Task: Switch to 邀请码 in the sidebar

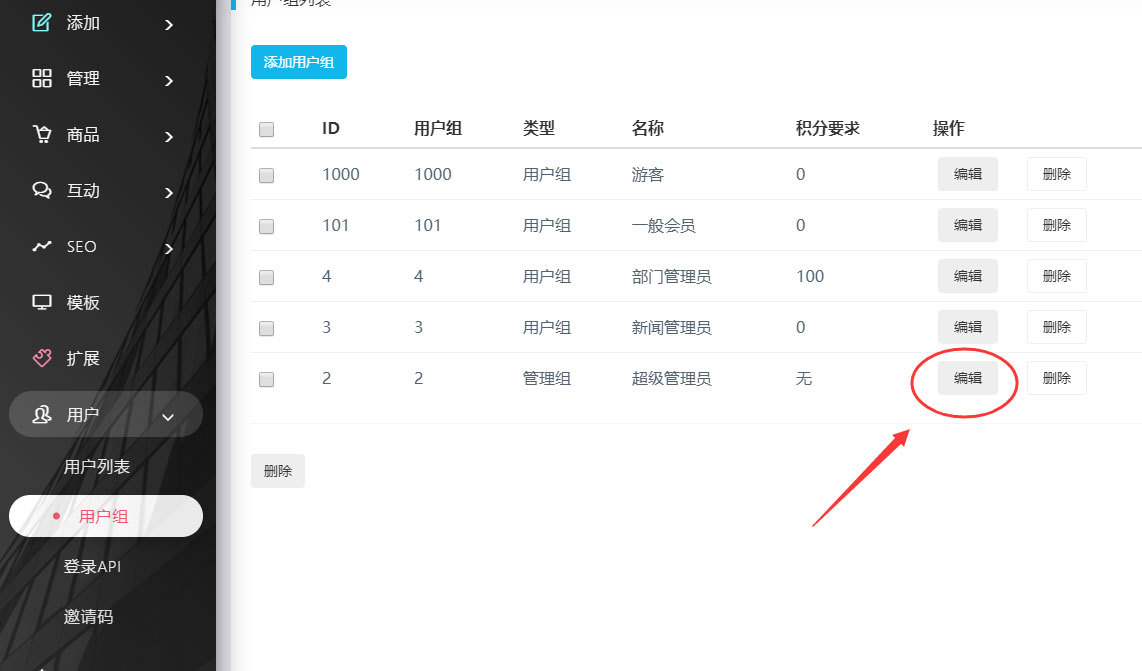Action: (x=89, y=616)
